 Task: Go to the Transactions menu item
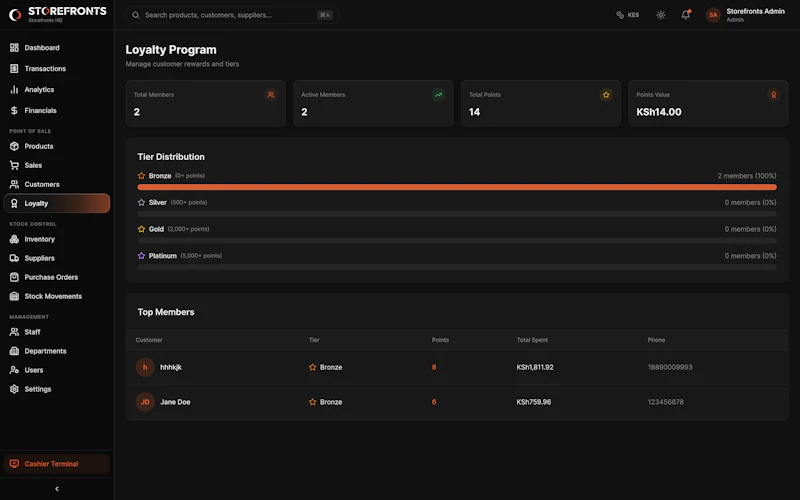tap(57, 68)
